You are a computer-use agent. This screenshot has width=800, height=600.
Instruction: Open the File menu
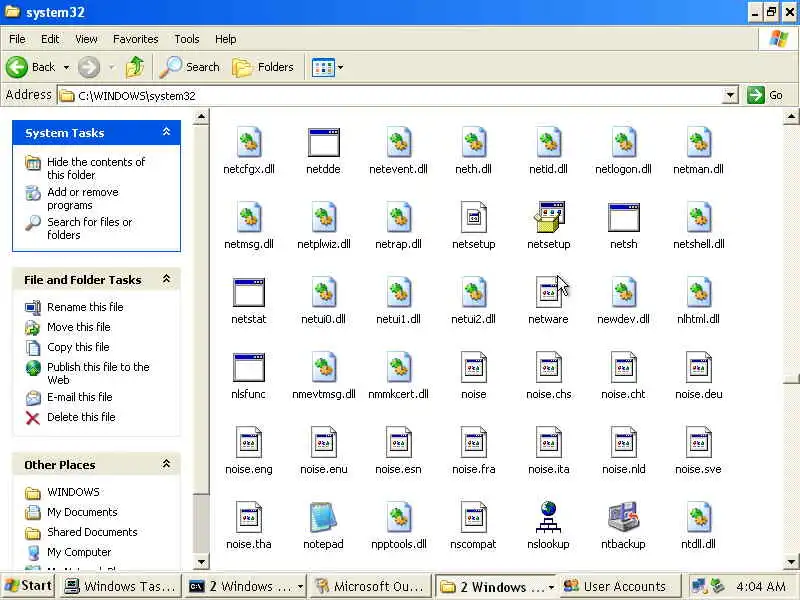[17, 39]
